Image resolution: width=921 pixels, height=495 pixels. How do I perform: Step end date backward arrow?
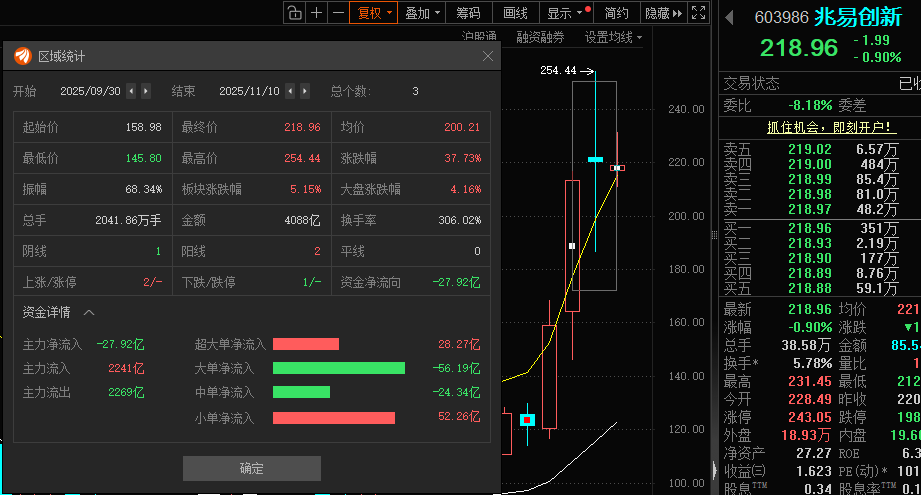tap(290, 91)
